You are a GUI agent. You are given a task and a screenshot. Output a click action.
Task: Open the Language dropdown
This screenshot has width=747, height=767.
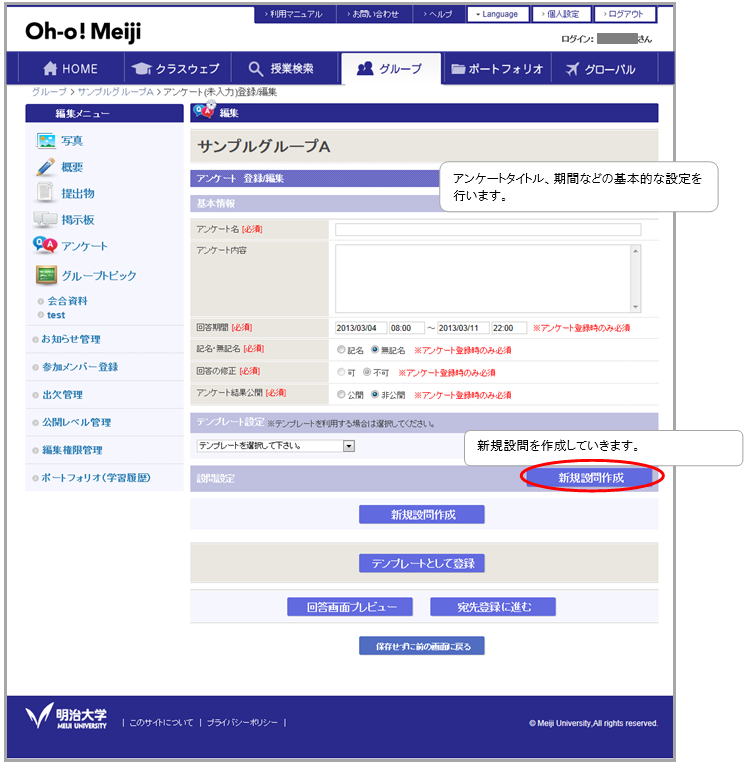[x=498, y=14]
